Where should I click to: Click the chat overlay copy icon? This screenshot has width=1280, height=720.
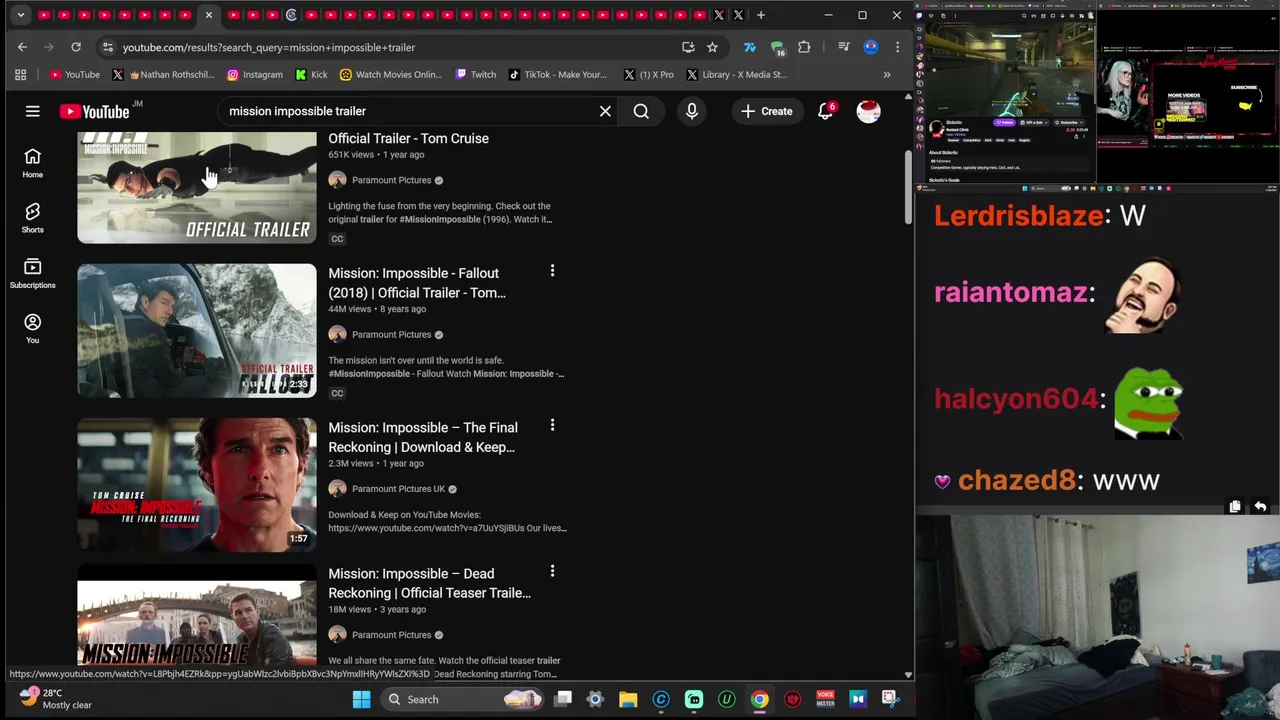pos(1235,507)
